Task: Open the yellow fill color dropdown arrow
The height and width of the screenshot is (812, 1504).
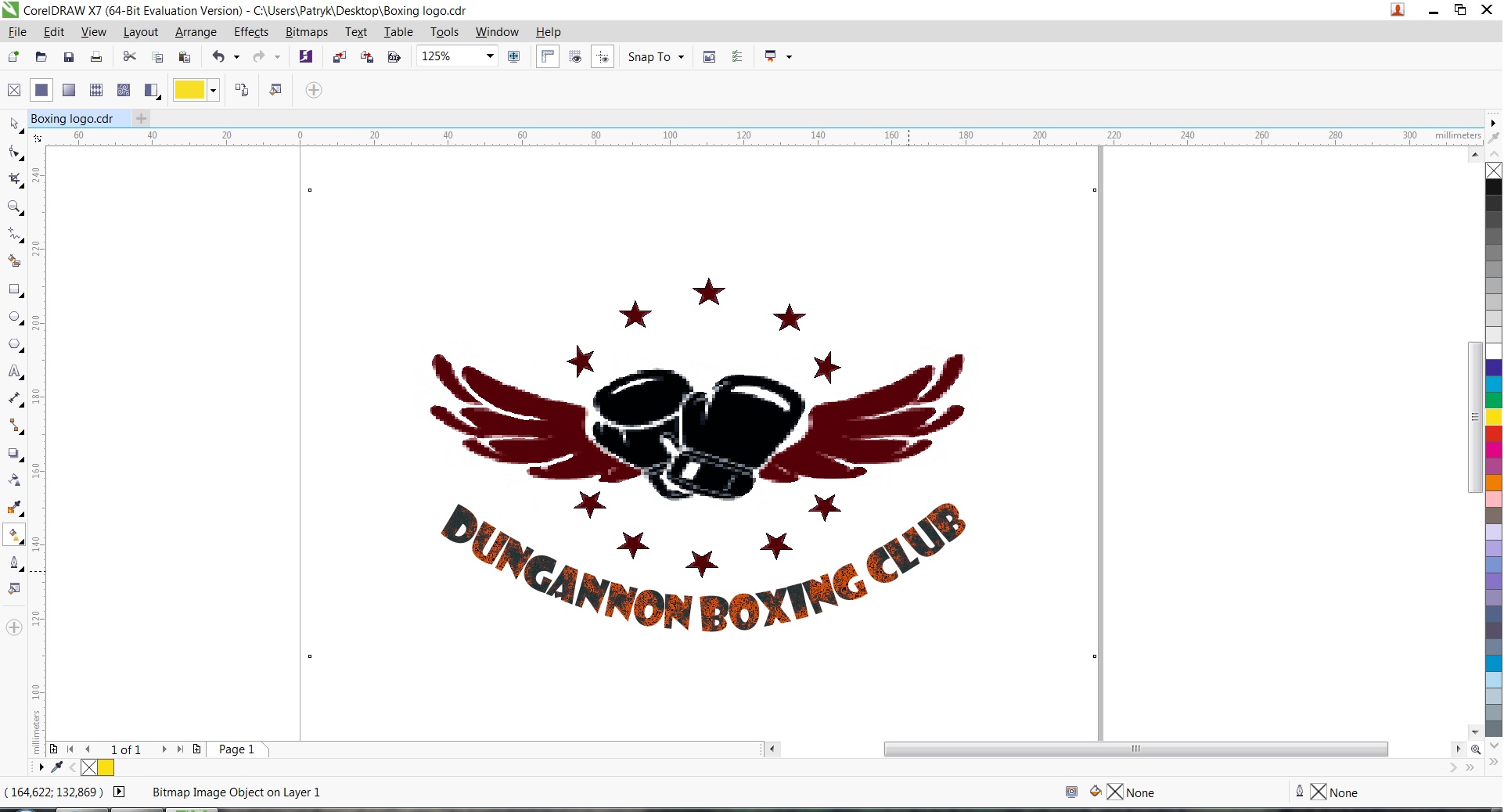Action: click(213, 90)
